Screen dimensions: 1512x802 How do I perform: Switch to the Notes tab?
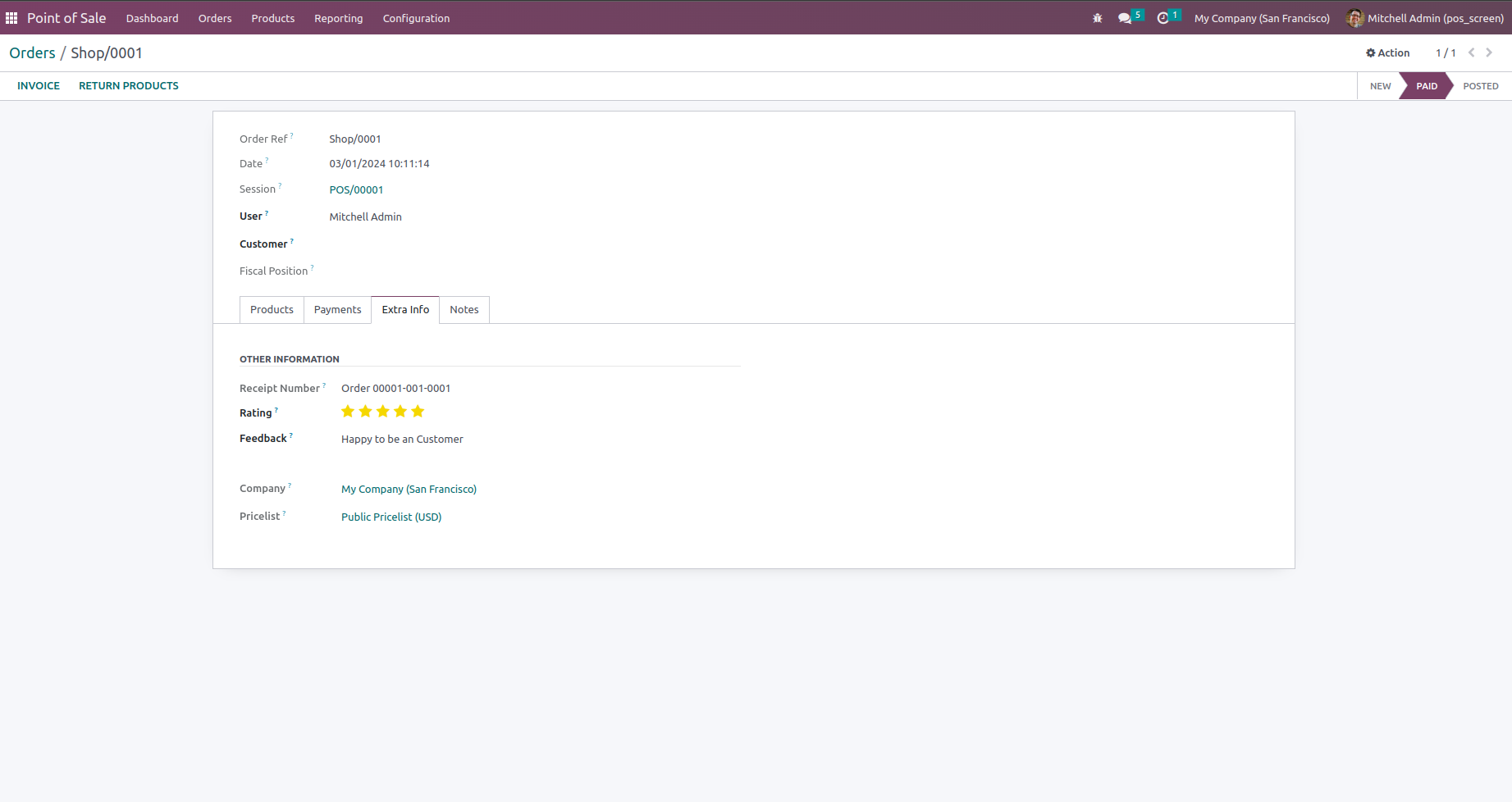coord(464,309)
